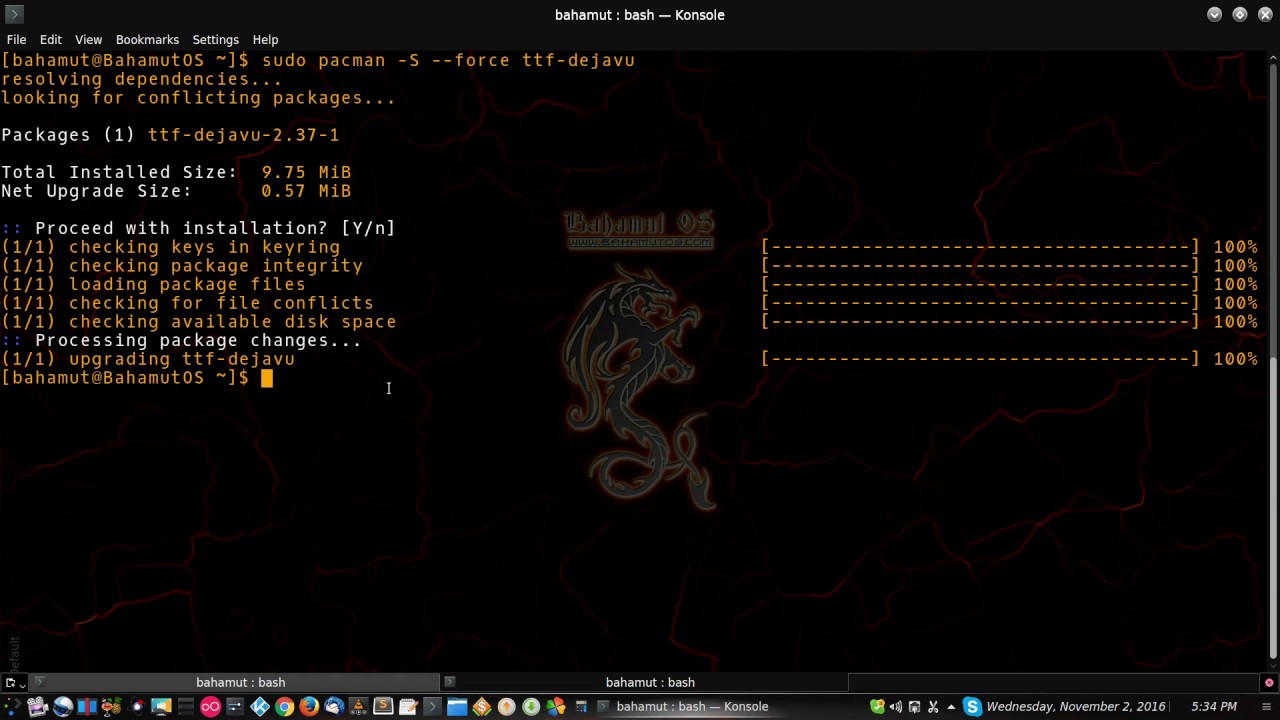The width and height of the screenshot is (1280, 720).
Task: Open the volume control tray icon
Action: pos(896,707)
